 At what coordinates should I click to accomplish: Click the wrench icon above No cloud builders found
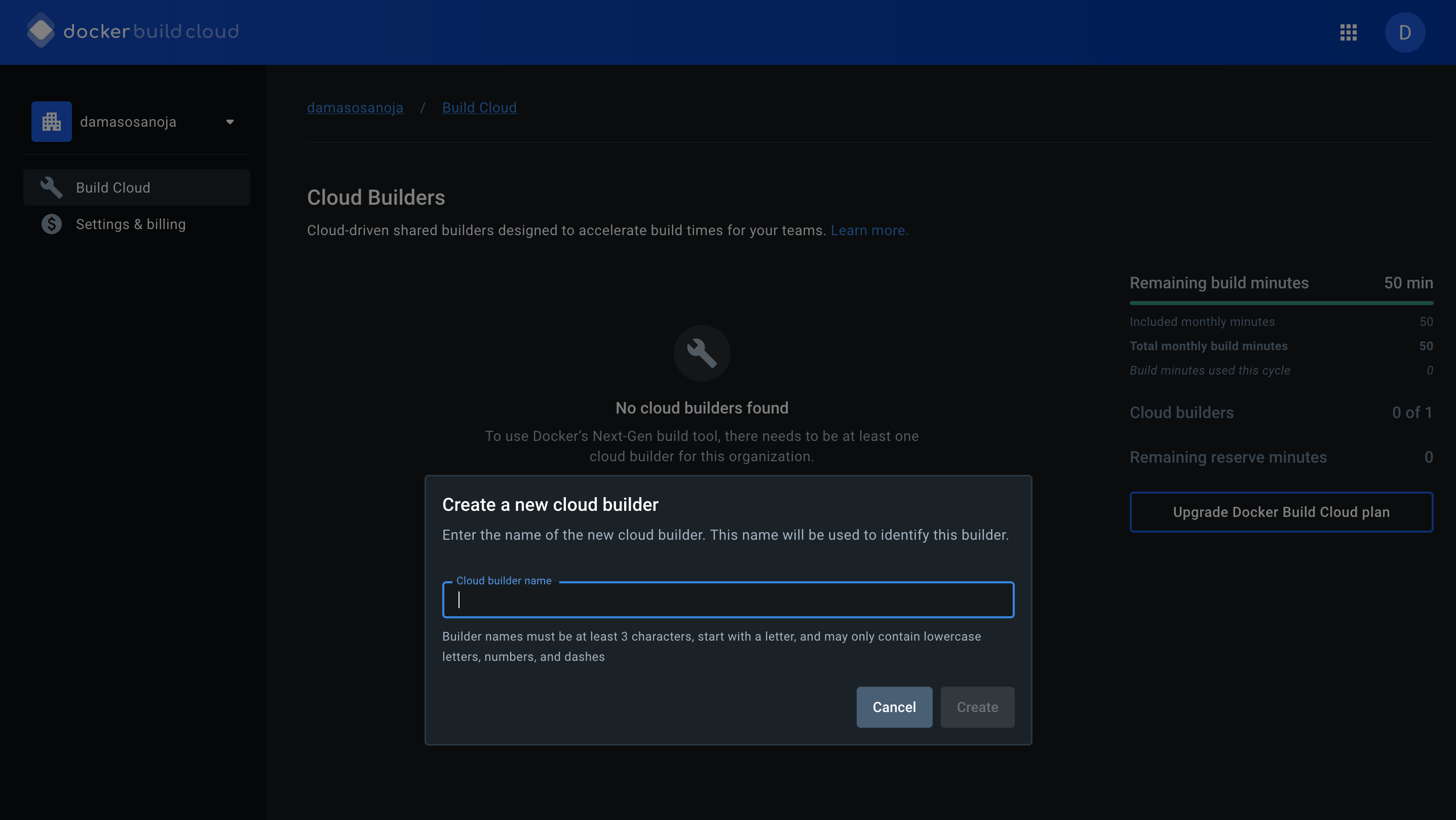[x=702, y=353]
